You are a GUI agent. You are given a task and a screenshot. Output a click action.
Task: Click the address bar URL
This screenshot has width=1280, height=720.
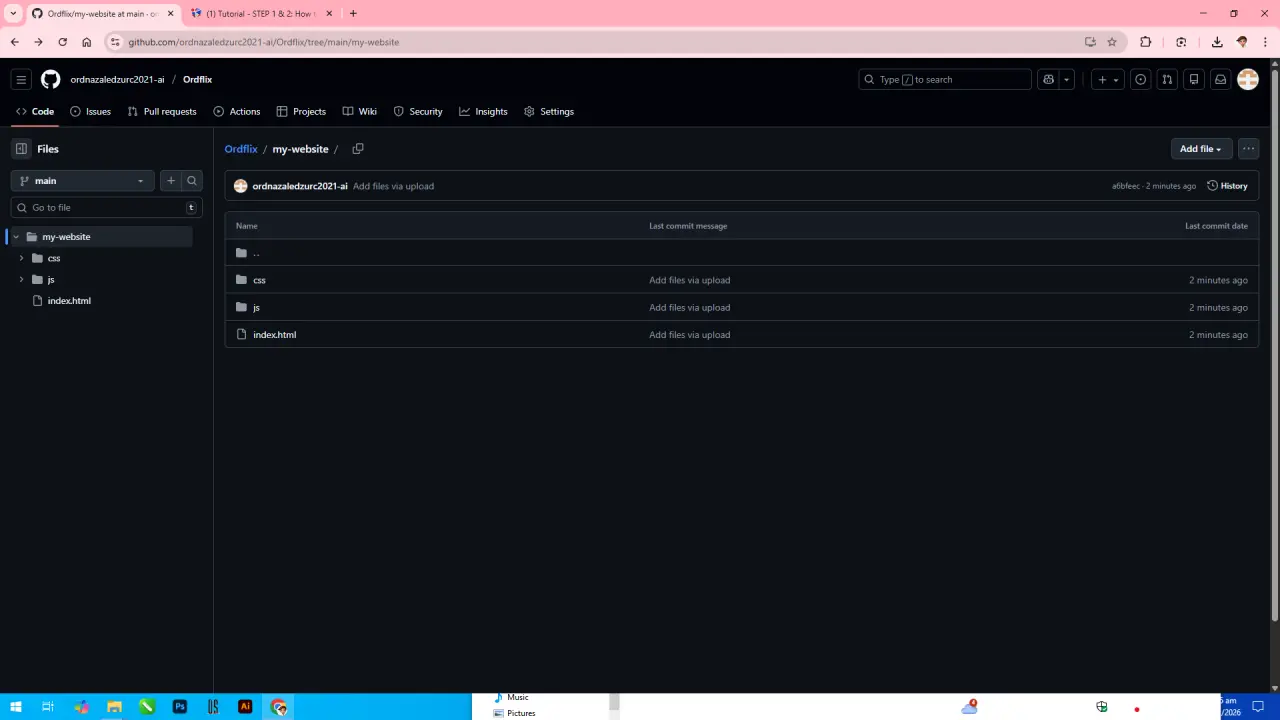263,42
